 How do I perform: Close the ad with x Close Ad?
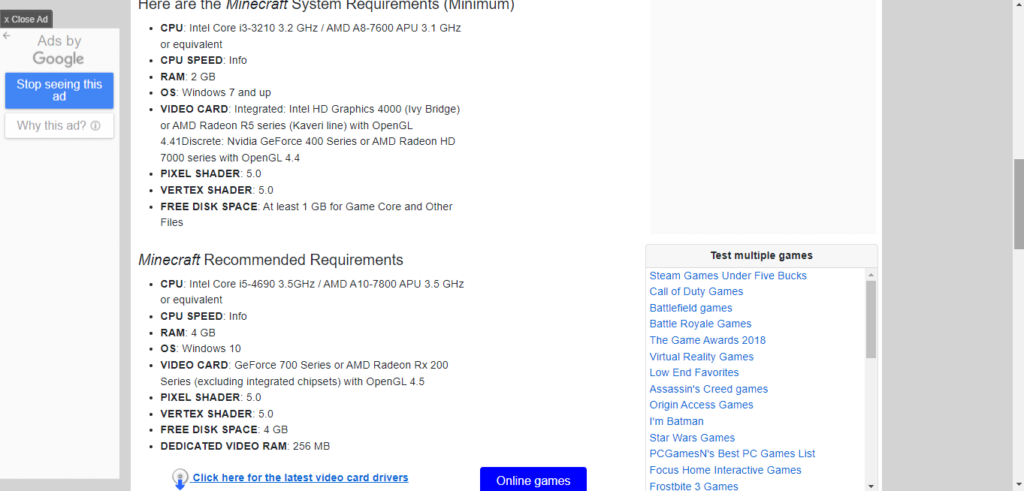26,20
